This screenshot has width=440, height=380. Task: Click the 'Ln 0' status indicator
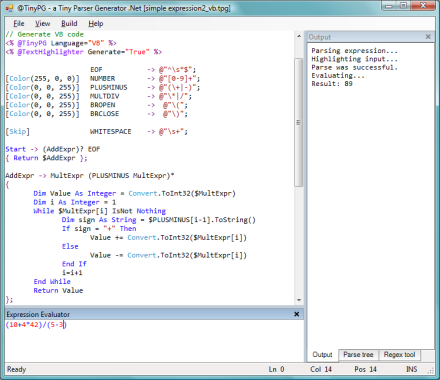point(276,369)
